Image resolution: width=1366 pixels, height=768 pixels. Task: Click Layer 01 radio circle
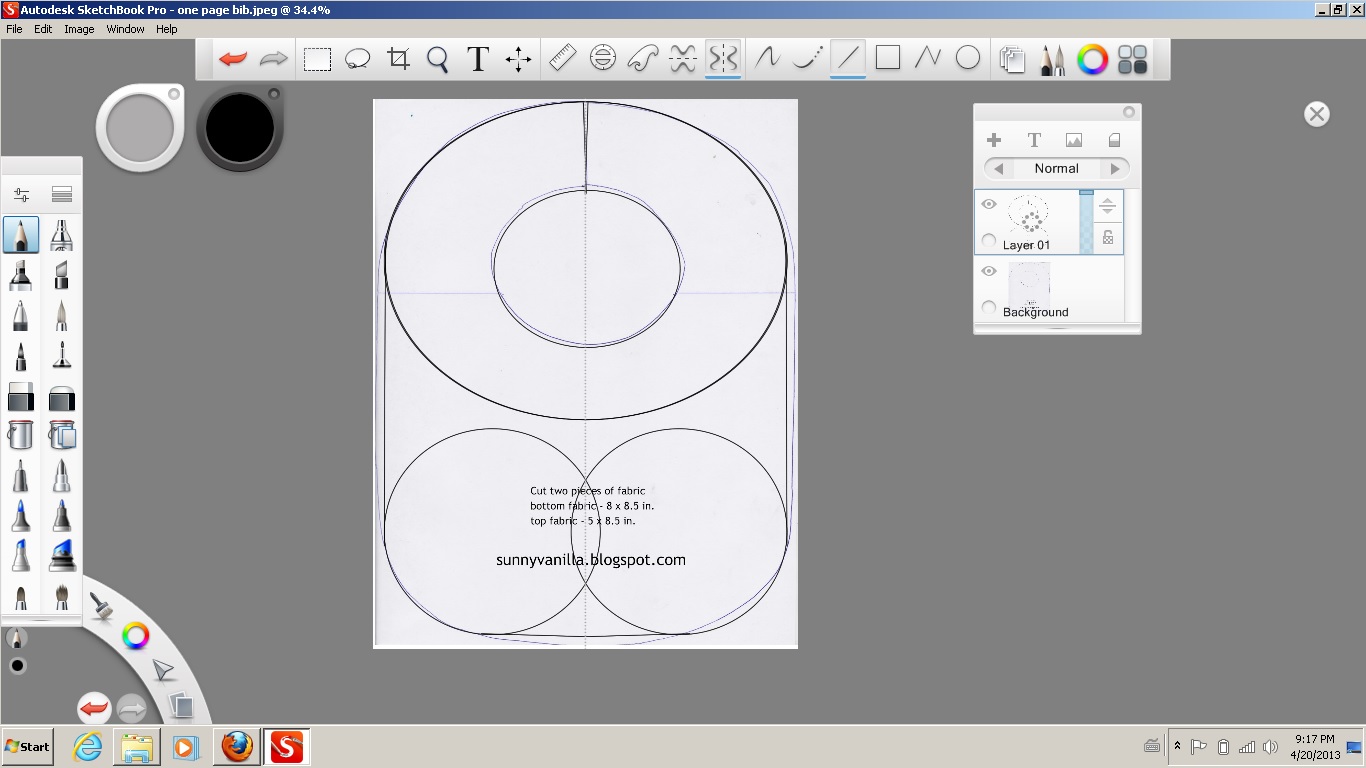[x=989, y=241]
